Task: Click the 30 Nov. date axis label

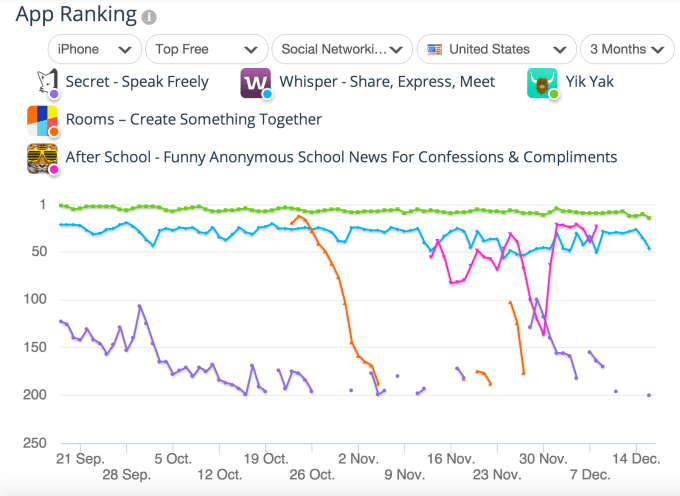Action: coord(543,457)
